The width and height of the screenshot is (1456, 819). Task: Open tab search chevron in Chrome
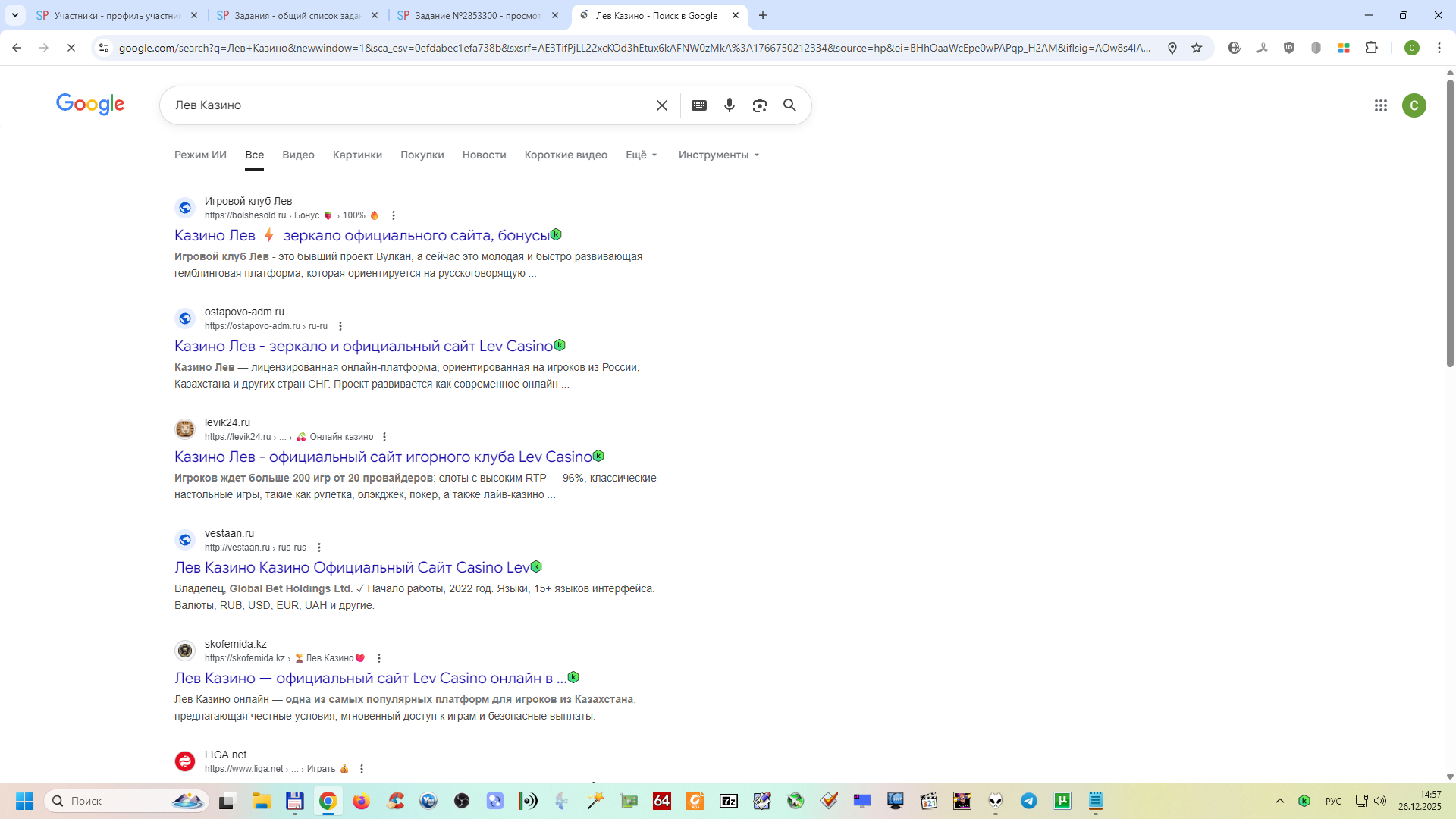(15, 15)
